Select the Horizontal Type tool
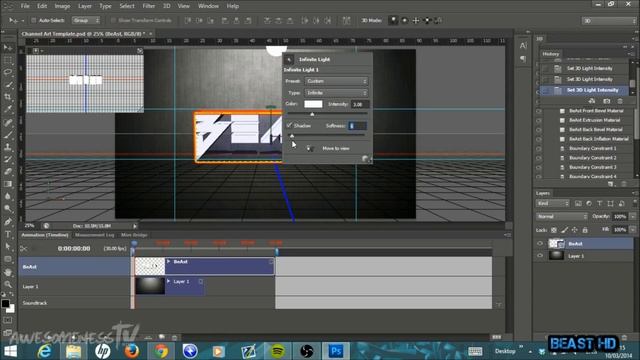This screenshot has width=640, height=360. tap(8, 234)
